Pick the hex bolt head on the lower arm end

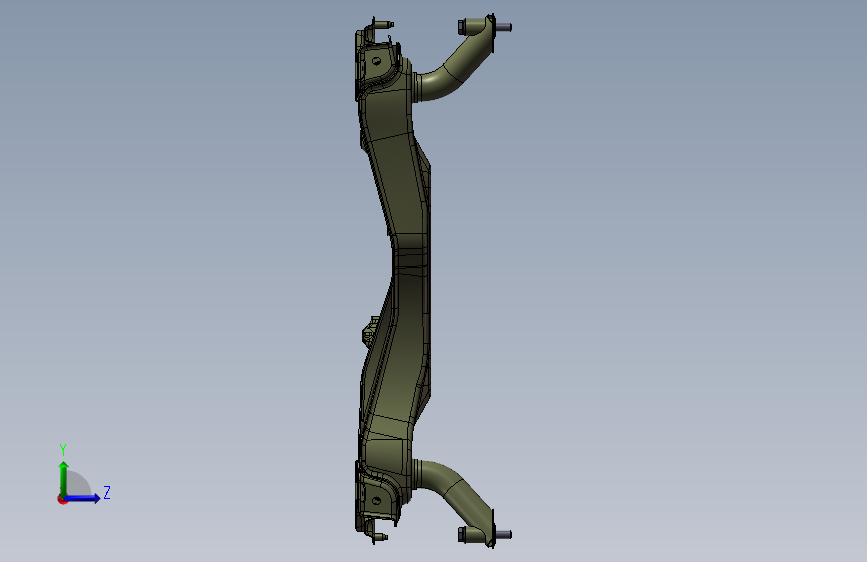[462, 534]
